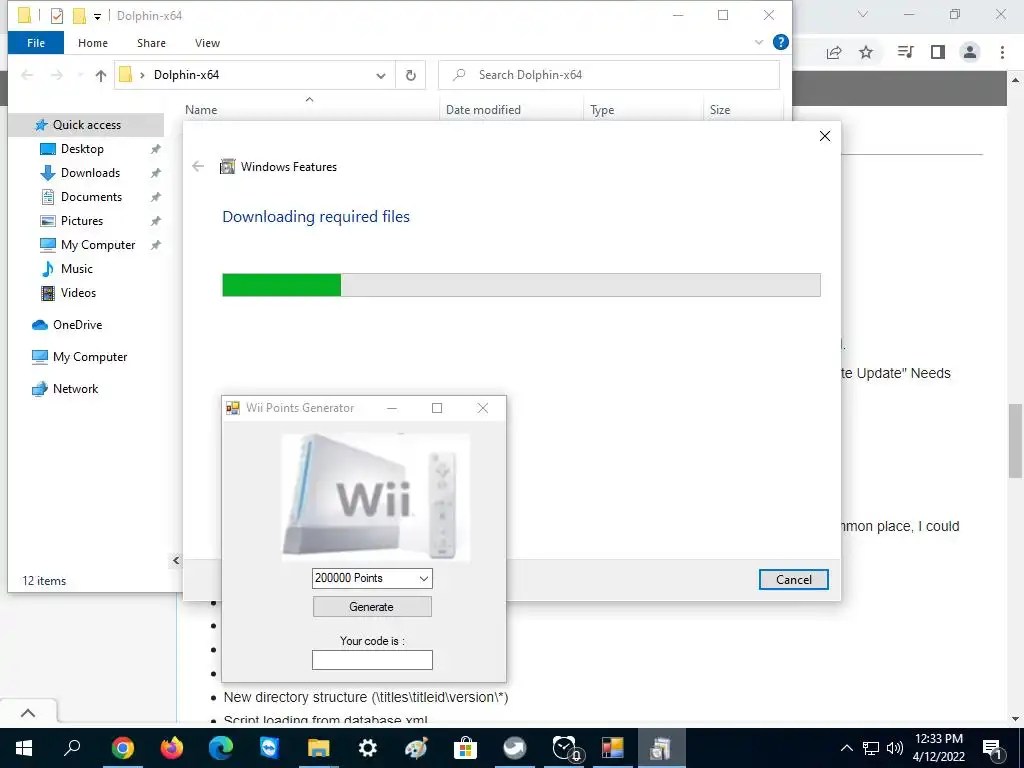Go up one folder level in Explorer
This screenshot has width=1024, height=768.
[101, 75]
